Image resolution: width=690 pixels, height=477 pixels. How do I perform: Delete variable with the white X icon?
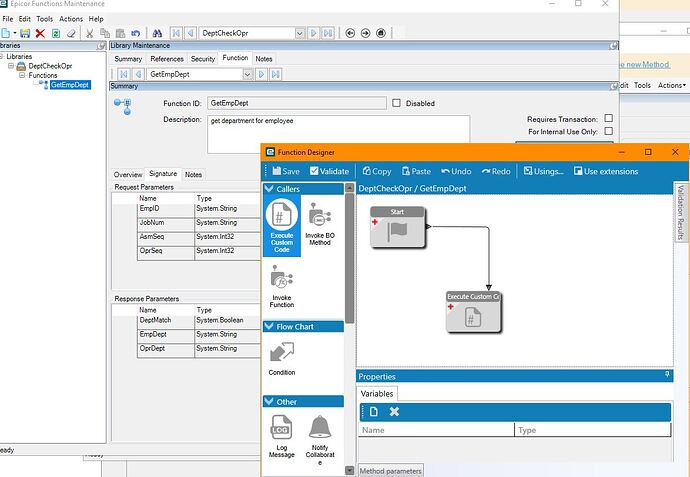tap(394, 411)
